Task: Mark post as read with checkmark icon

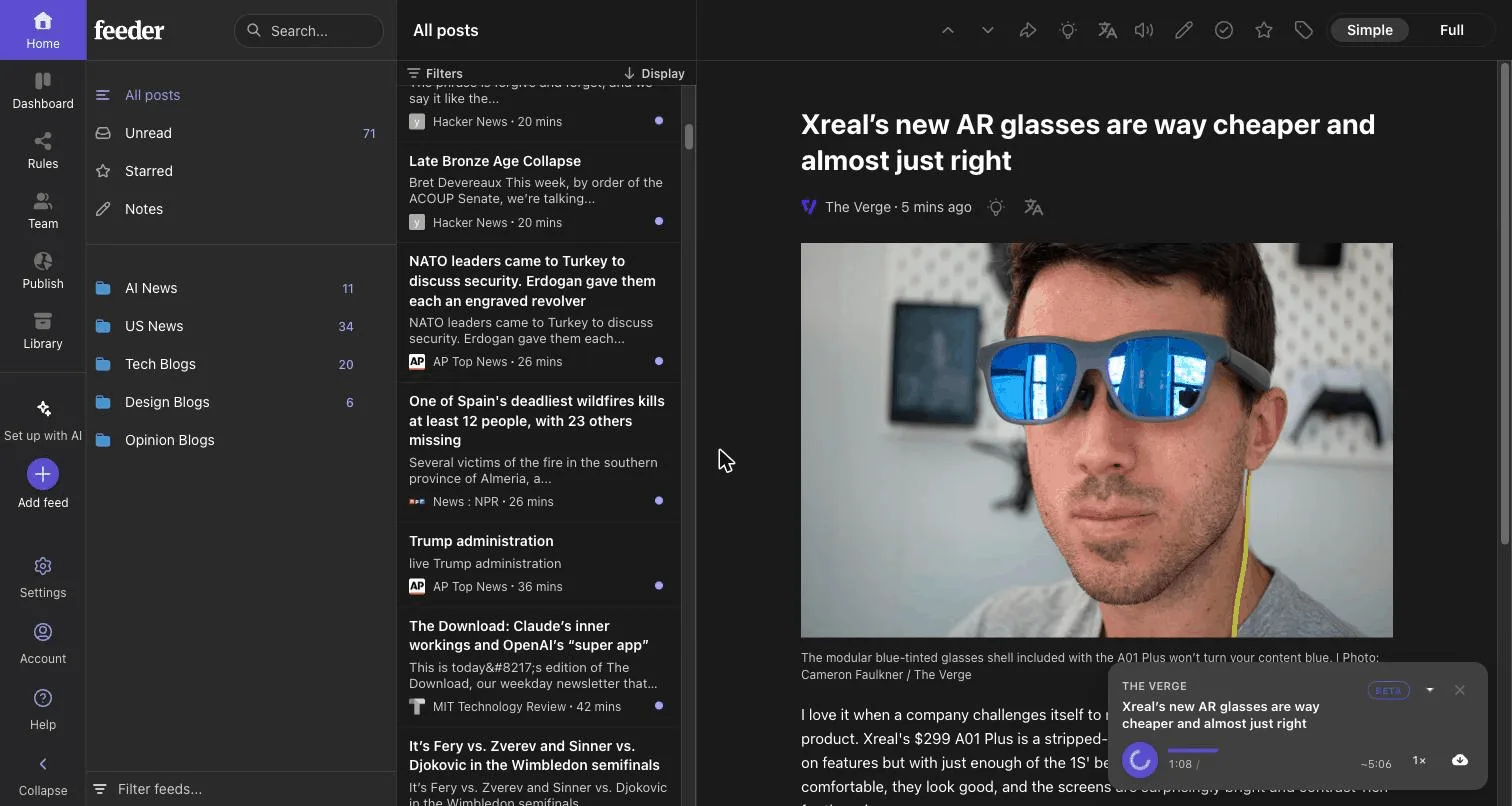Action: tap(1224, 30)
